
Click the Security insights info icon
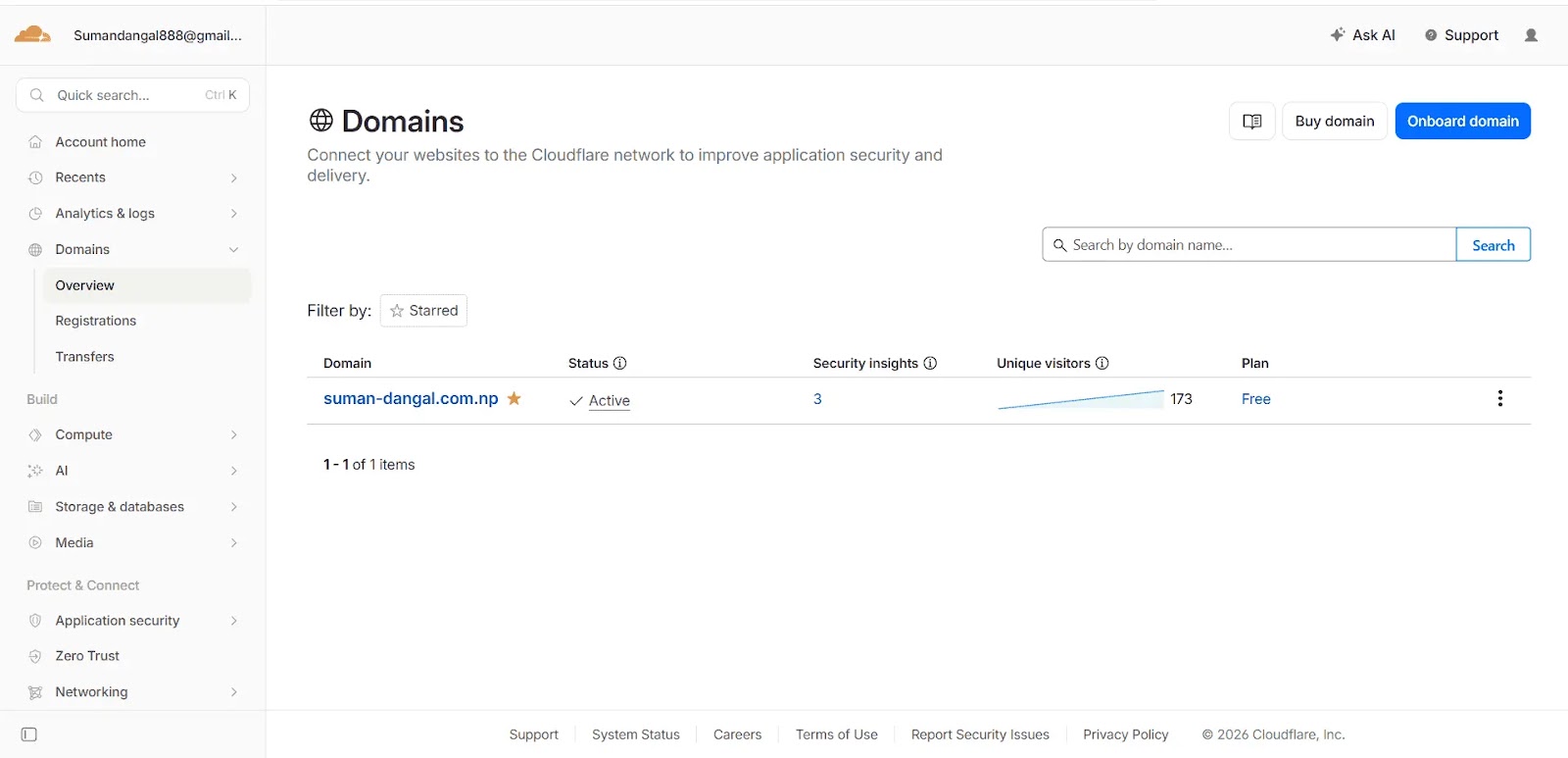[x=930, y=363]
